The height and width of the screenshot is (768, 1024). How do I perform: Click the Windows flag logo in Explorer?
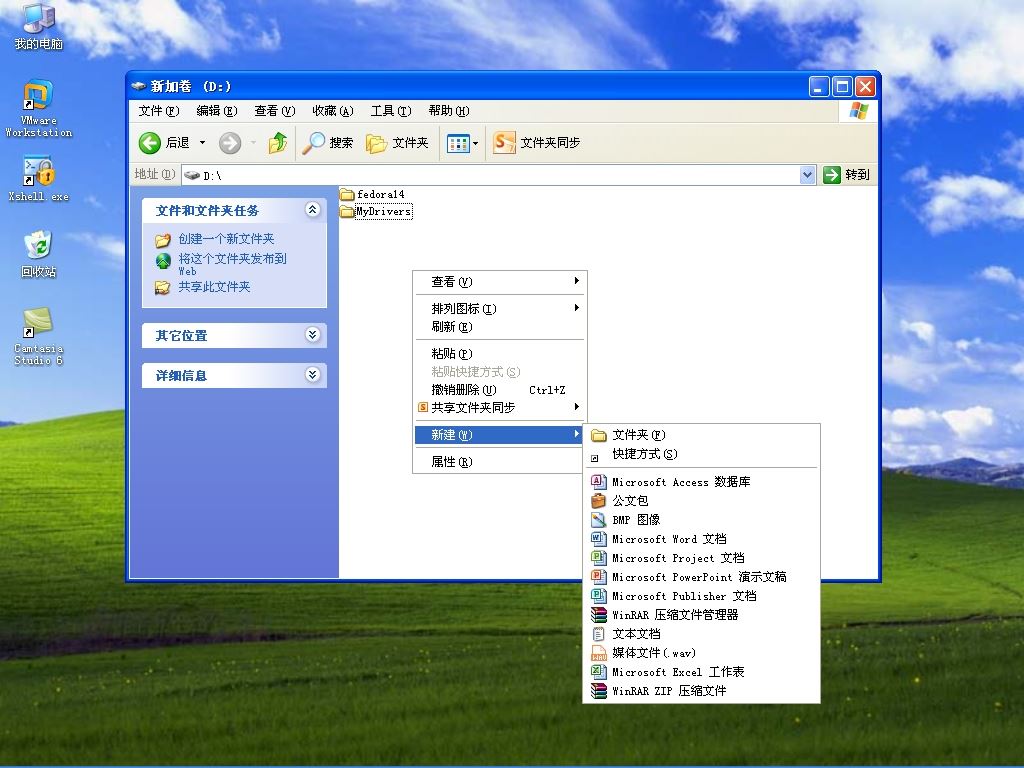coord(858,111)
